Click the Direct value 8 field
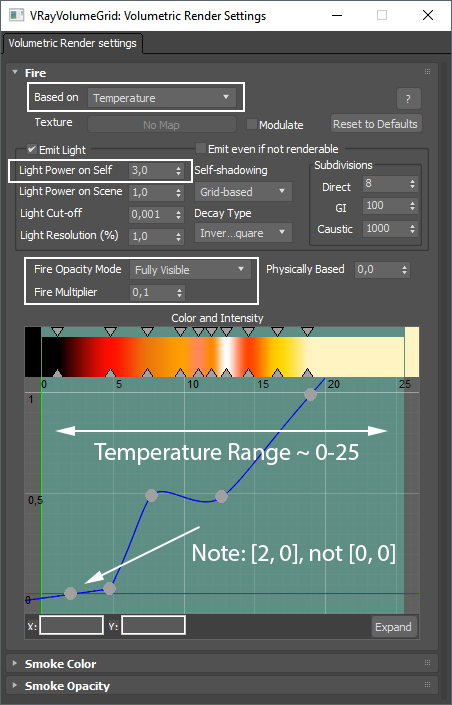Viewport: 452px width, 705px height. pyautogui.click(x=386, y=184)
